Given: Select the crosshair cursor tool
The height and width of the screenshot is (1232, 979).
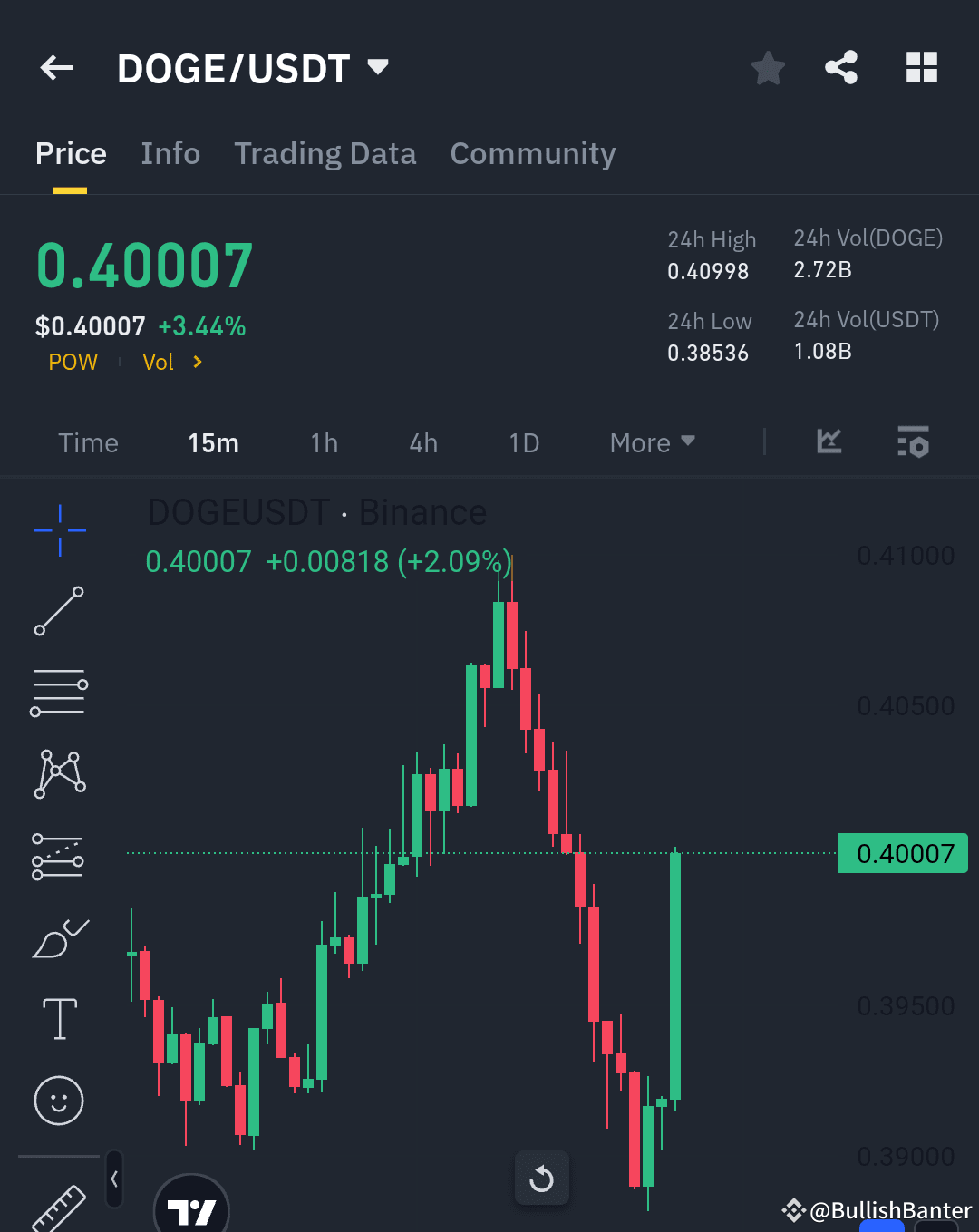Looking at the screenshot, I should point(59,529).
